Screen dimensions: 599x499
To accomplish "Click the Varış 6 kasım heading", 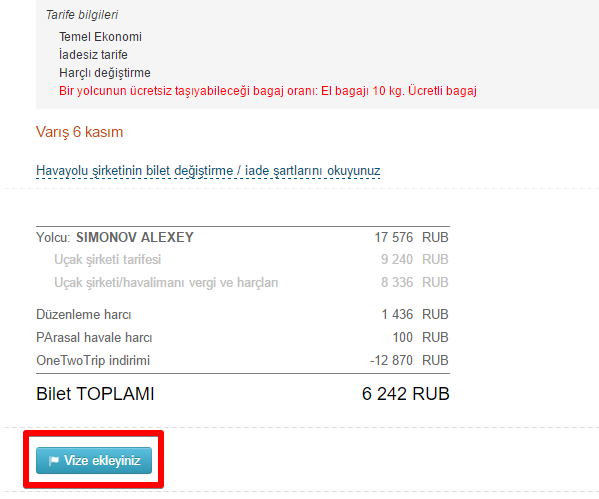I will [79, 132].
